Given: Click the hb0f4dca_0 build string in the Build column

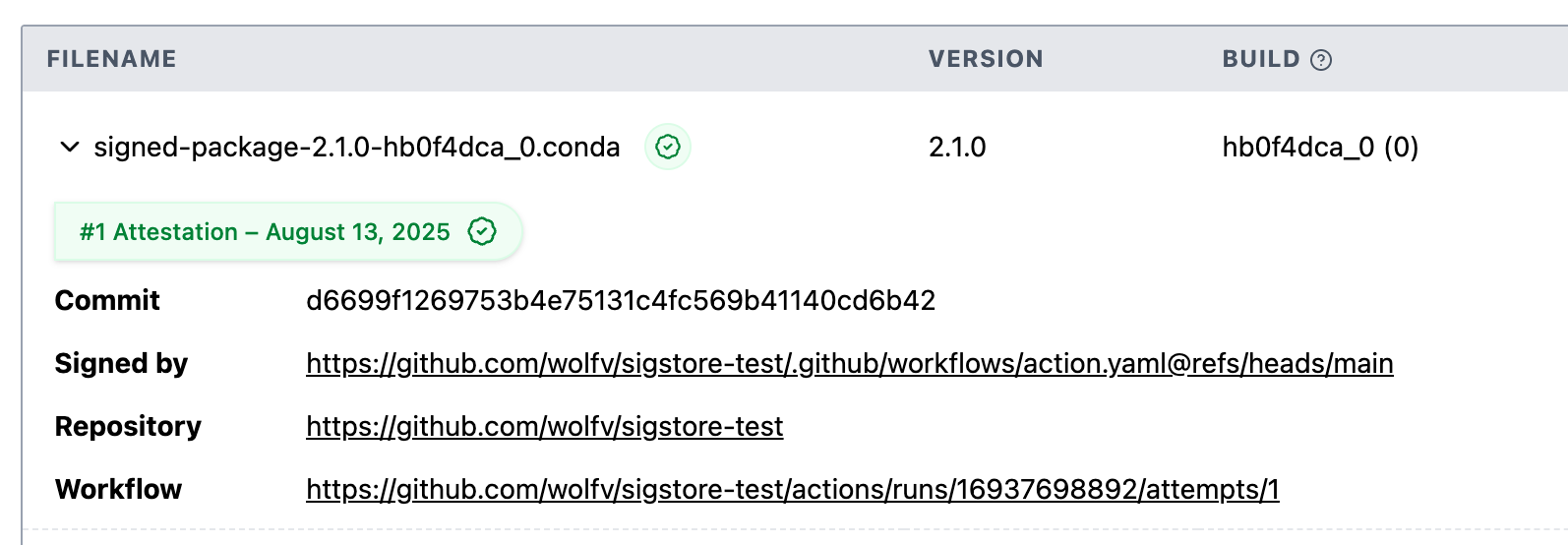Looking at the screenshot, I should (1297, 148).
